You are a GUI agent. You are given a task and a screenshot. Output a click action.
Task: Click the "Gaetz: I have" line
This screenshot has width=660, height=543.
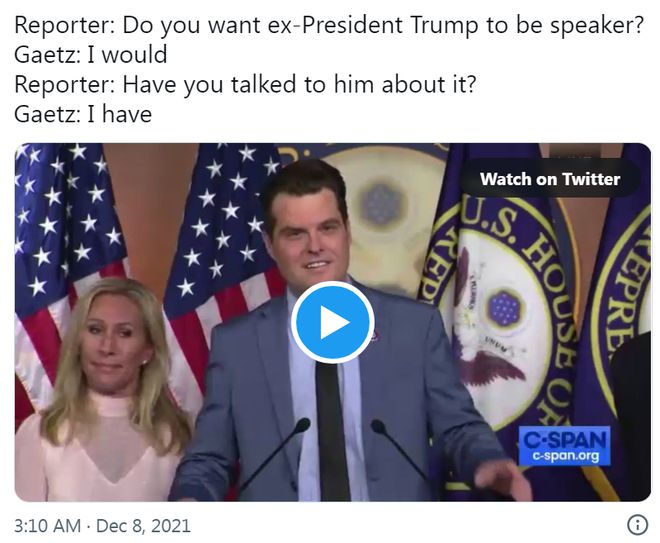[83, 113]
